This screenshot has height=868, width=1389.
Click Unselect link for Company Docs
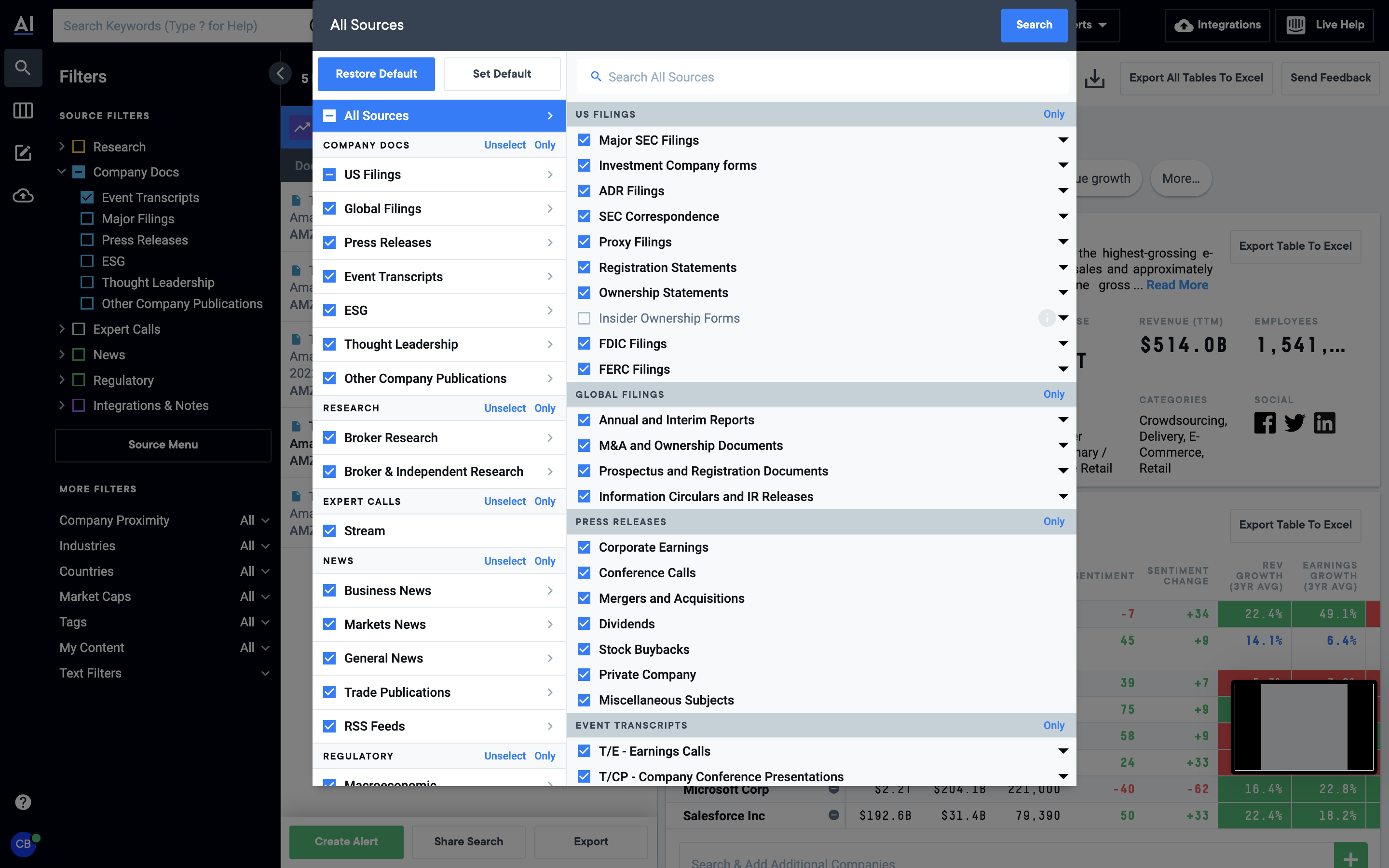[504, 145]
